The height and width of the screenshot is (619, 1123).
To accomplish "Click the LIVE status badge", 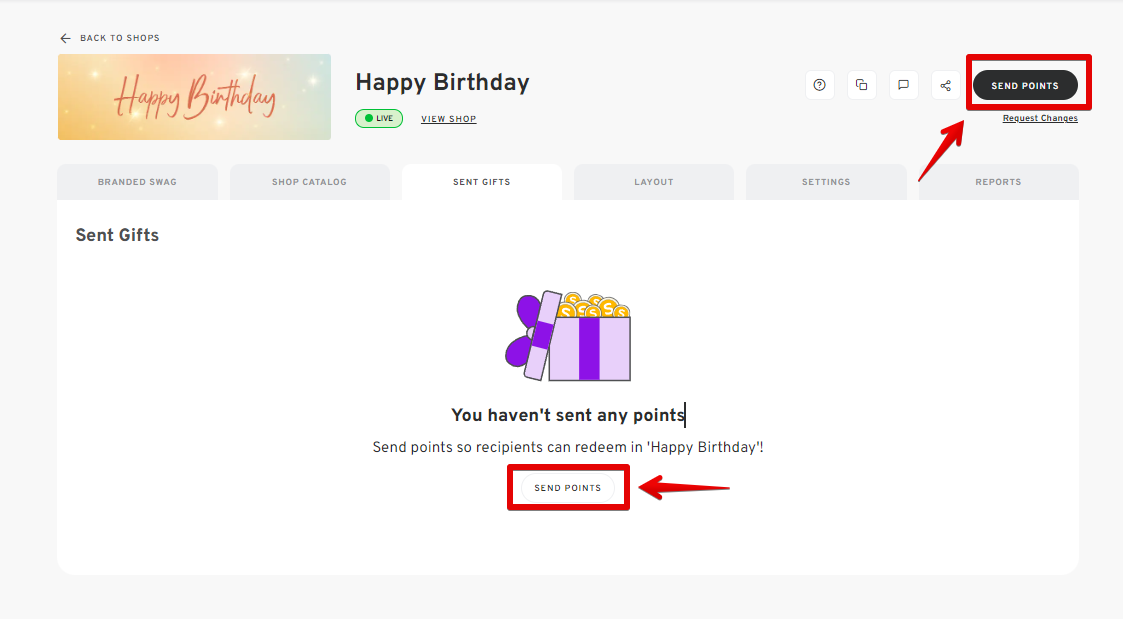I will [x=378, y=118].
